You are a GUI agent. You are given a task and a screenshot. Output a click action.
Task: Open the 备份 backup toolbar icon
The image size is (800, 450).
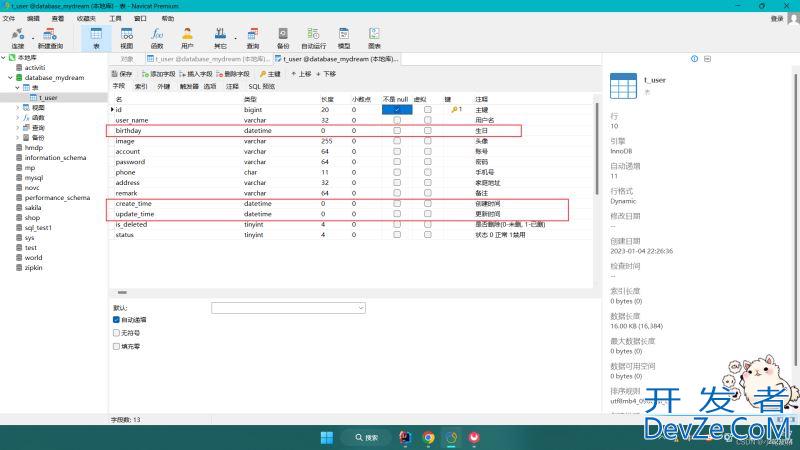point(283,35)
